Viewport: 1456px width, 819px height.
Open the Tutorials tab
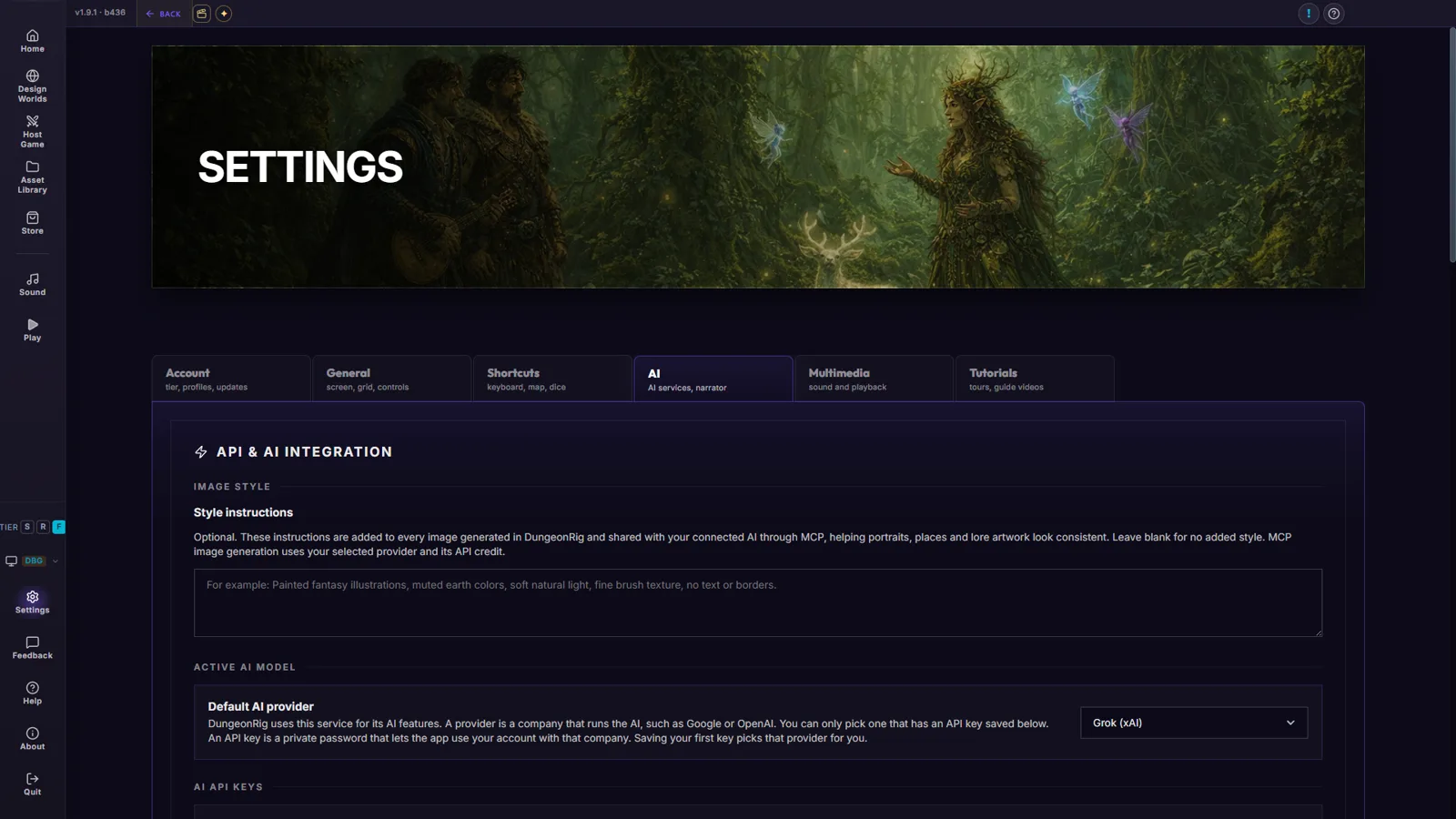click(x=1035, y=379)
